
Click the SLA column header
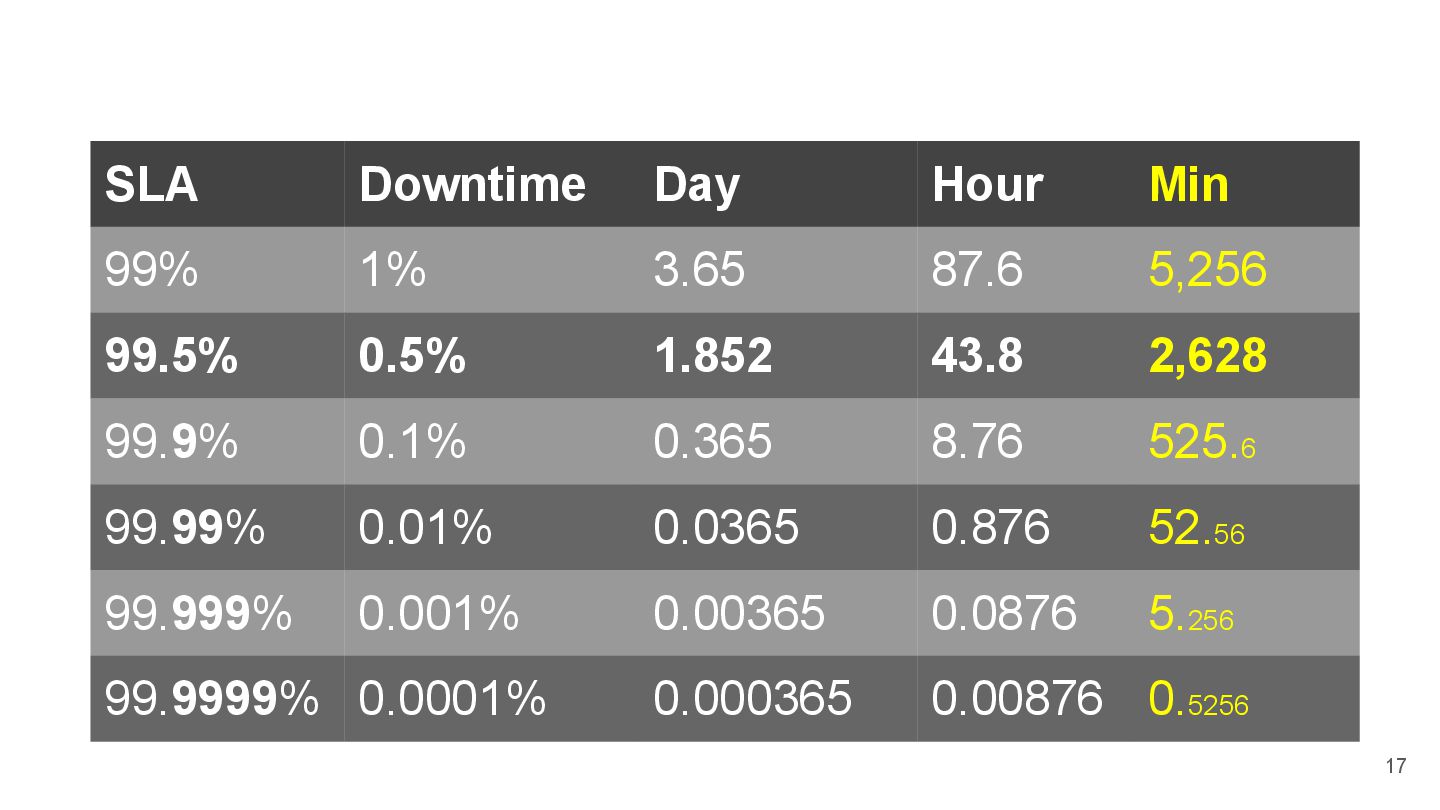[x=151, y=185]
